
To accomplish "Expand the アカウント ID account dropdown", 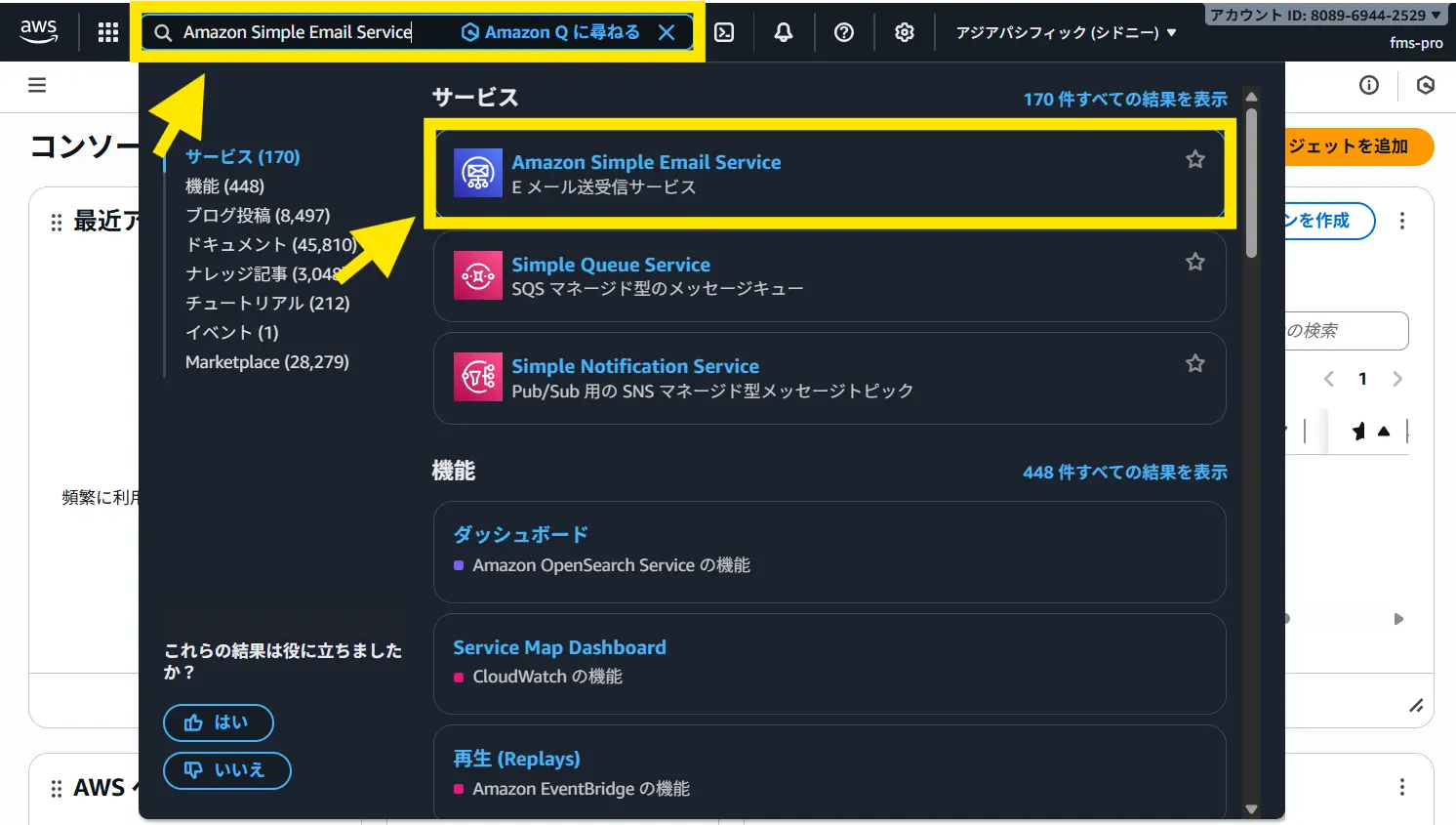I will pos(1324,15).
